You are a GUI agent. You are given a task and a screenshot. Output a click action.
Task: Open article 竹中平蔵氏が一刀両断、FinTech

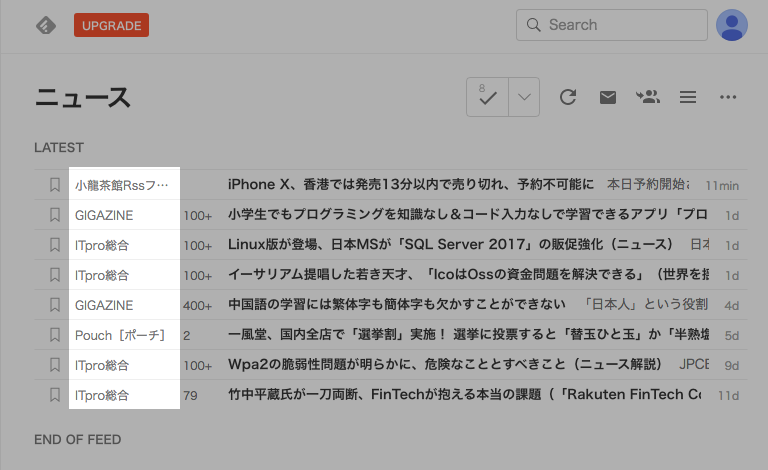[x=464, y=395]
